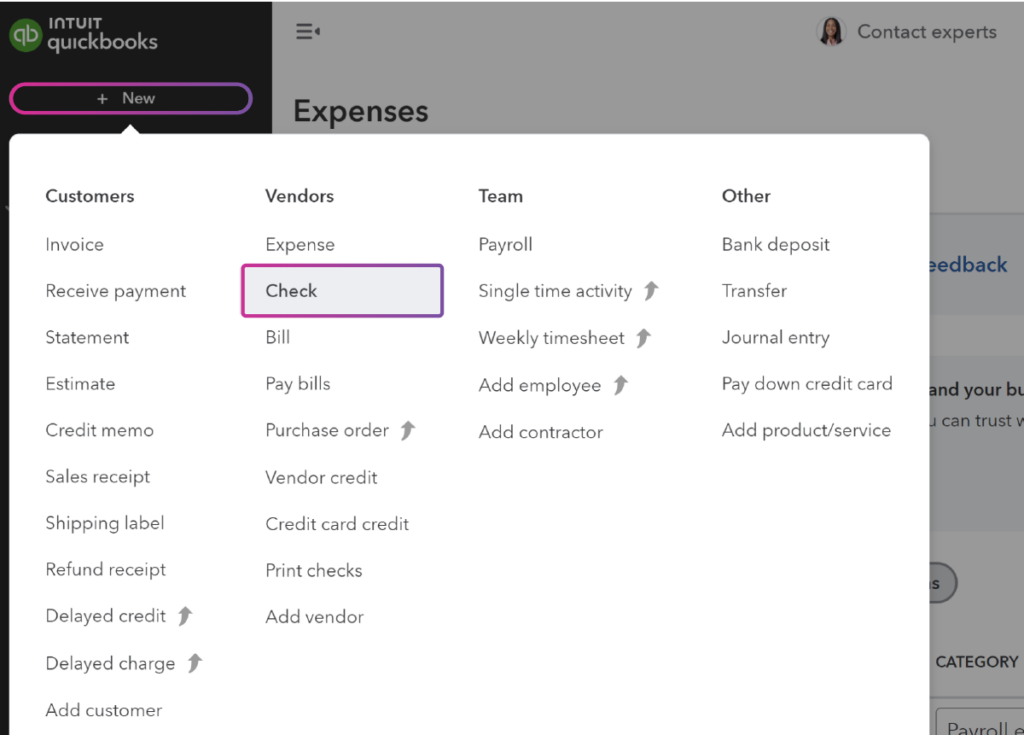Click the Contact experts avatar
1024x735 pixels.
(x=831, y=31)
